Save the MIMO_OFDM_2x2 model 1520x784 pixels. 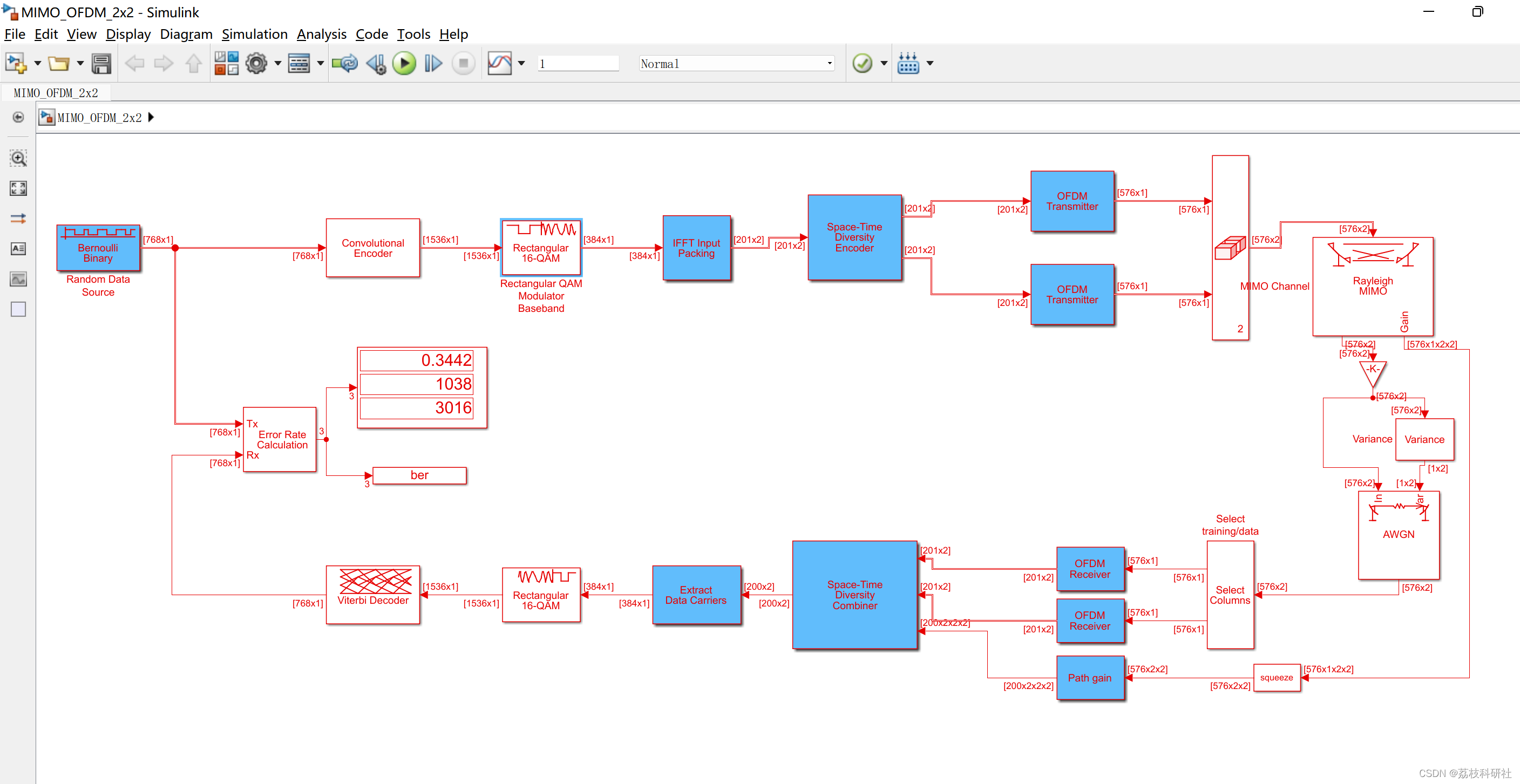(x=101, y=63)
